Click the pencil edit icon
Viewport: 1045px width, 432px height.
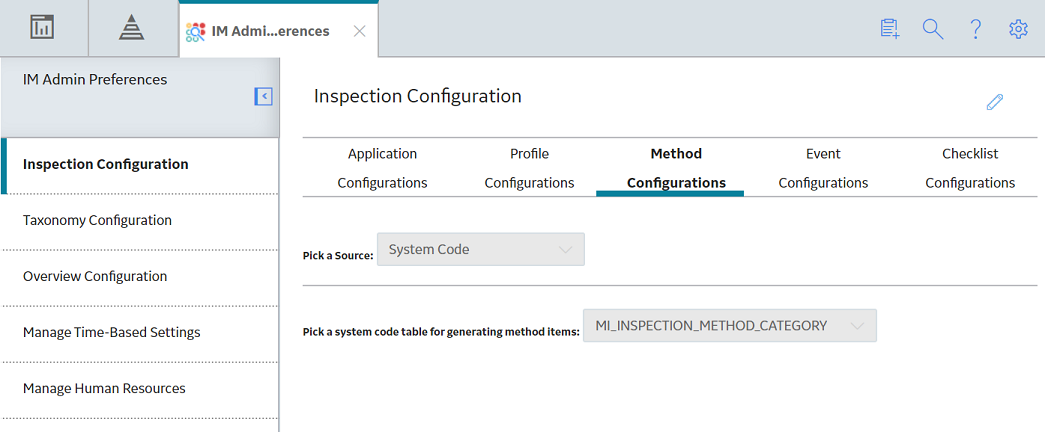click(x=994, y=102)
